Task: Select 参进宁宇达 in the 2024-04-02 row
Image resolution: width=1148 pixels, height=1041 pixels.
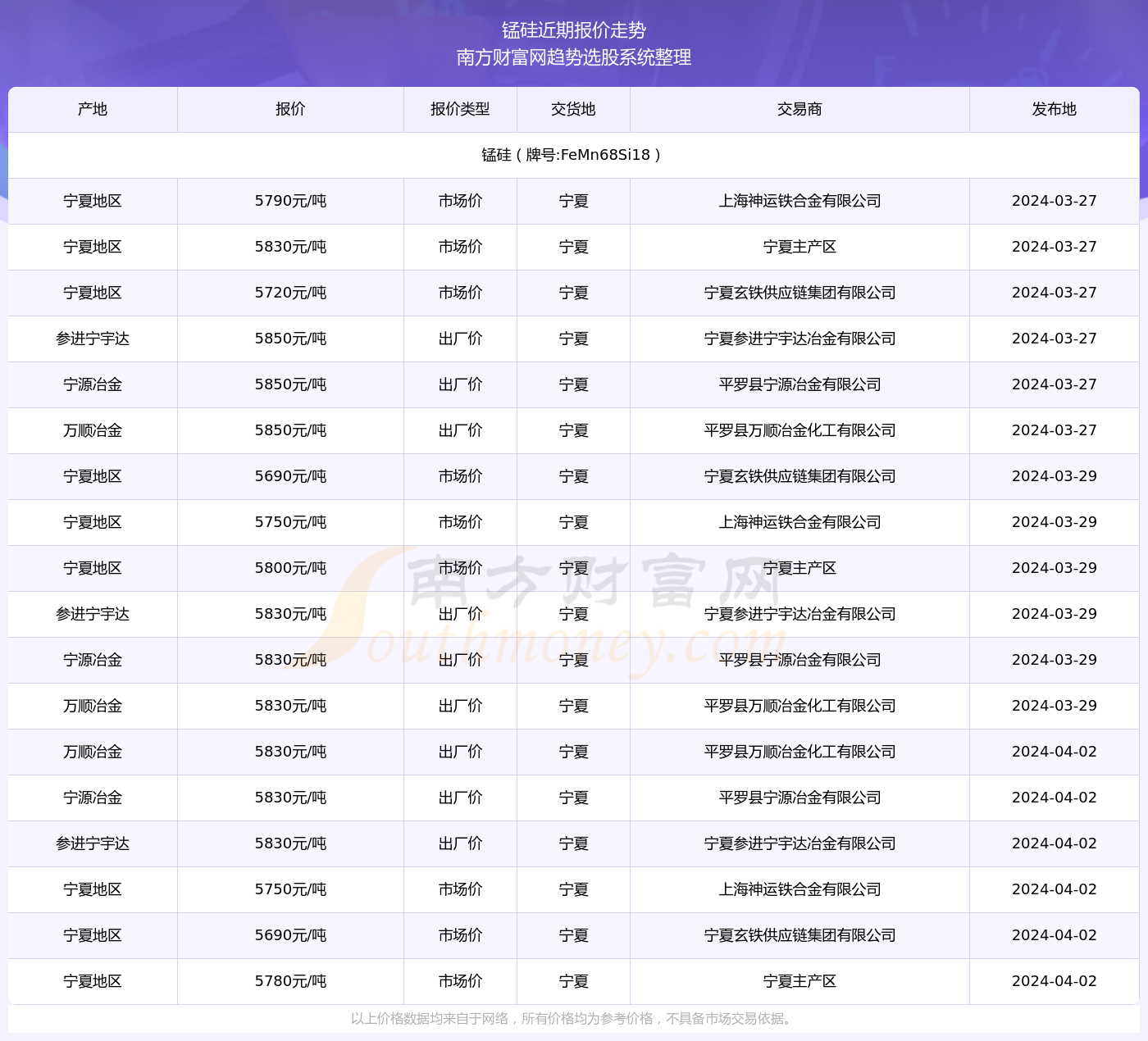Action: pos(93,843)
